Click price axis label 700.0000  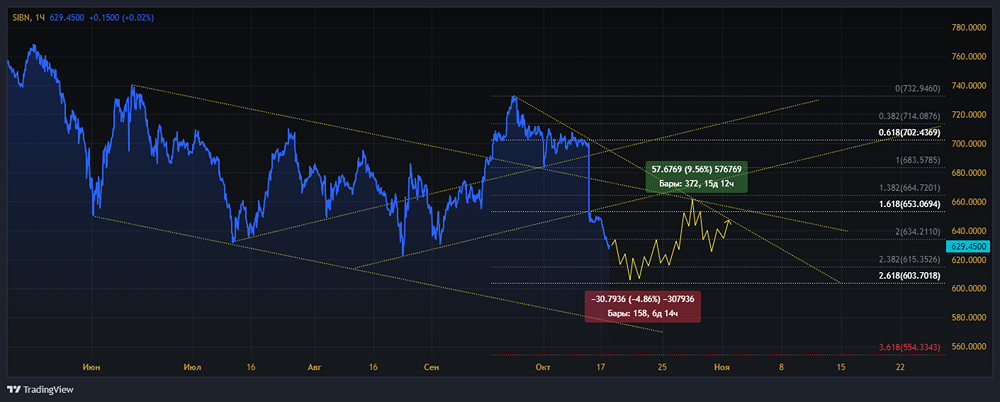click(968, 144)
